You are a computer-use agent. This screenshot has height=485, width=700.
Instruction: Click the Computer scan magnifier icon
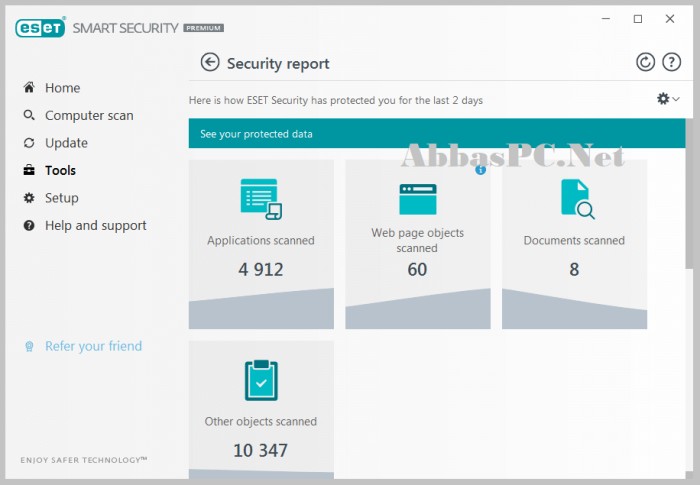point(29,115)
